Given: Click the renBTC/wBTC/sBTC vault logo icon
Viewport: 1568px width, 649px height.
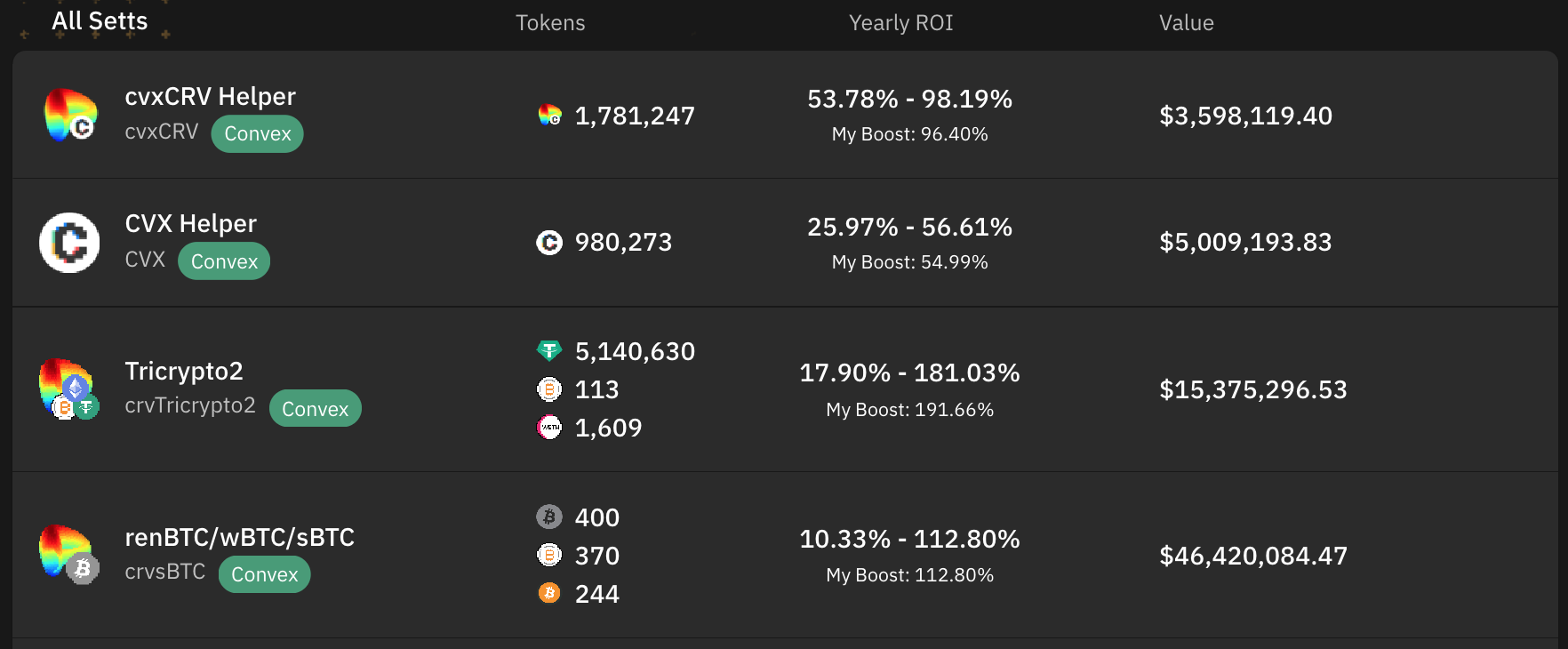Looking at the screenshot, I should point(69,555).
